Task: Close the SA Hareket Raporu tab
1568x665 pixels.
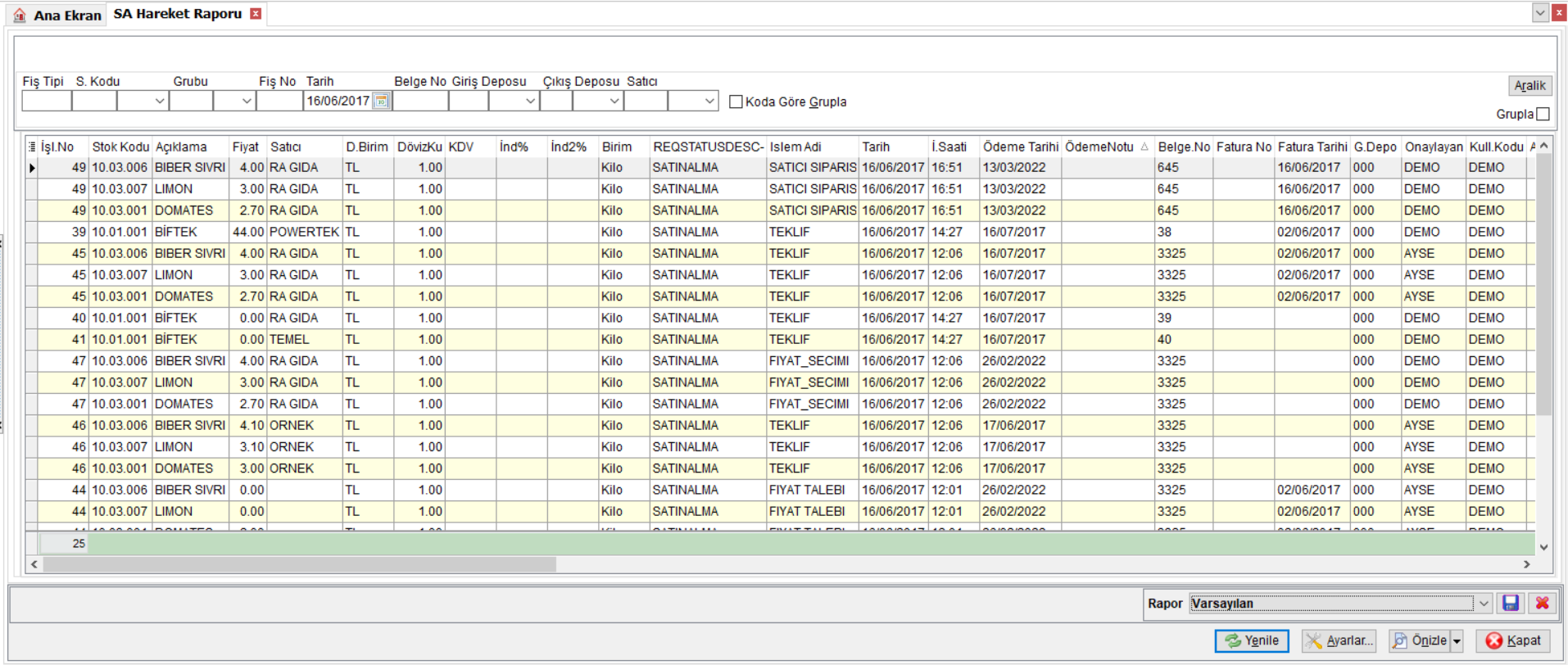Action: pyautogui.click(x=256, y=14)
